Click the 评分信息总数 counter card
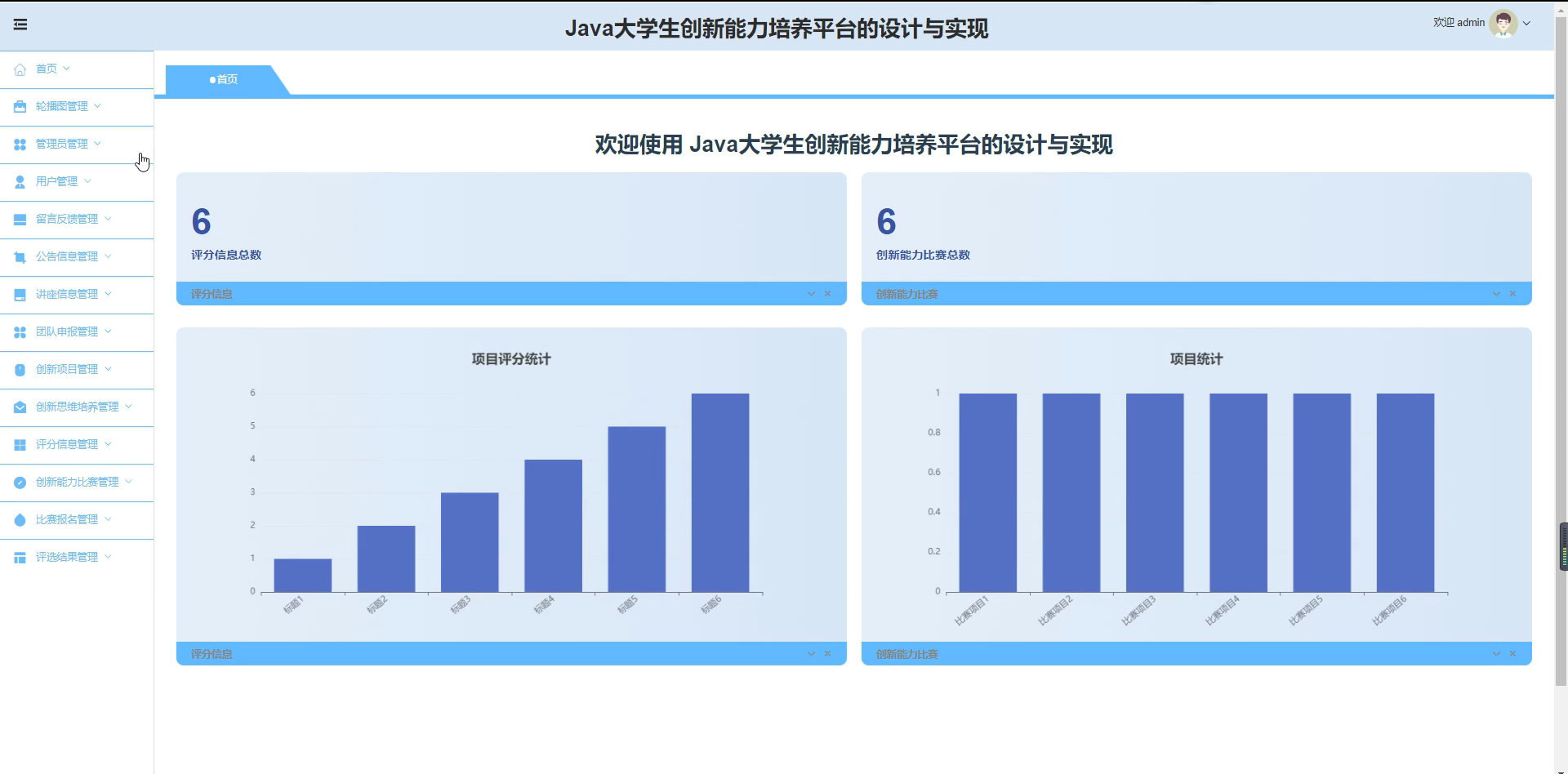The image size is (1568, 774). click(510, 229)
